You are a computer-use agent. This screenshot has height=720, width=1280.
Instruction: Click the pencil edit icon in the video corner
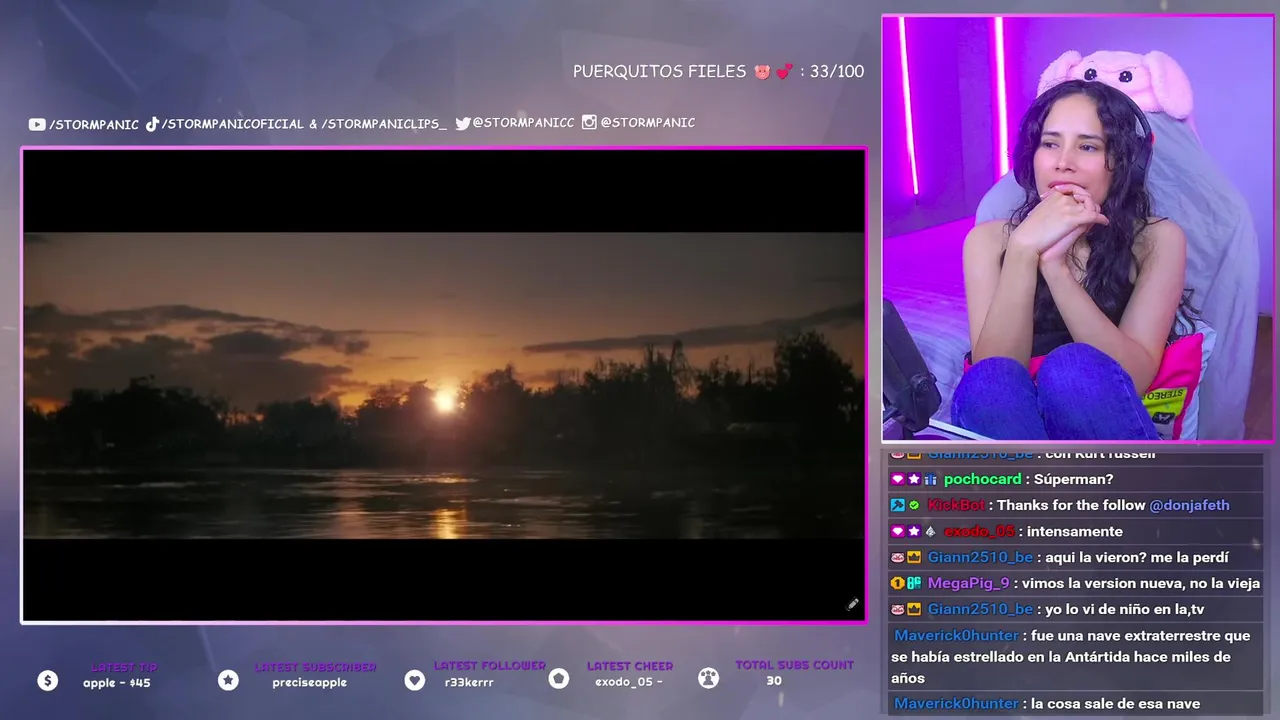tap(852, 604)
